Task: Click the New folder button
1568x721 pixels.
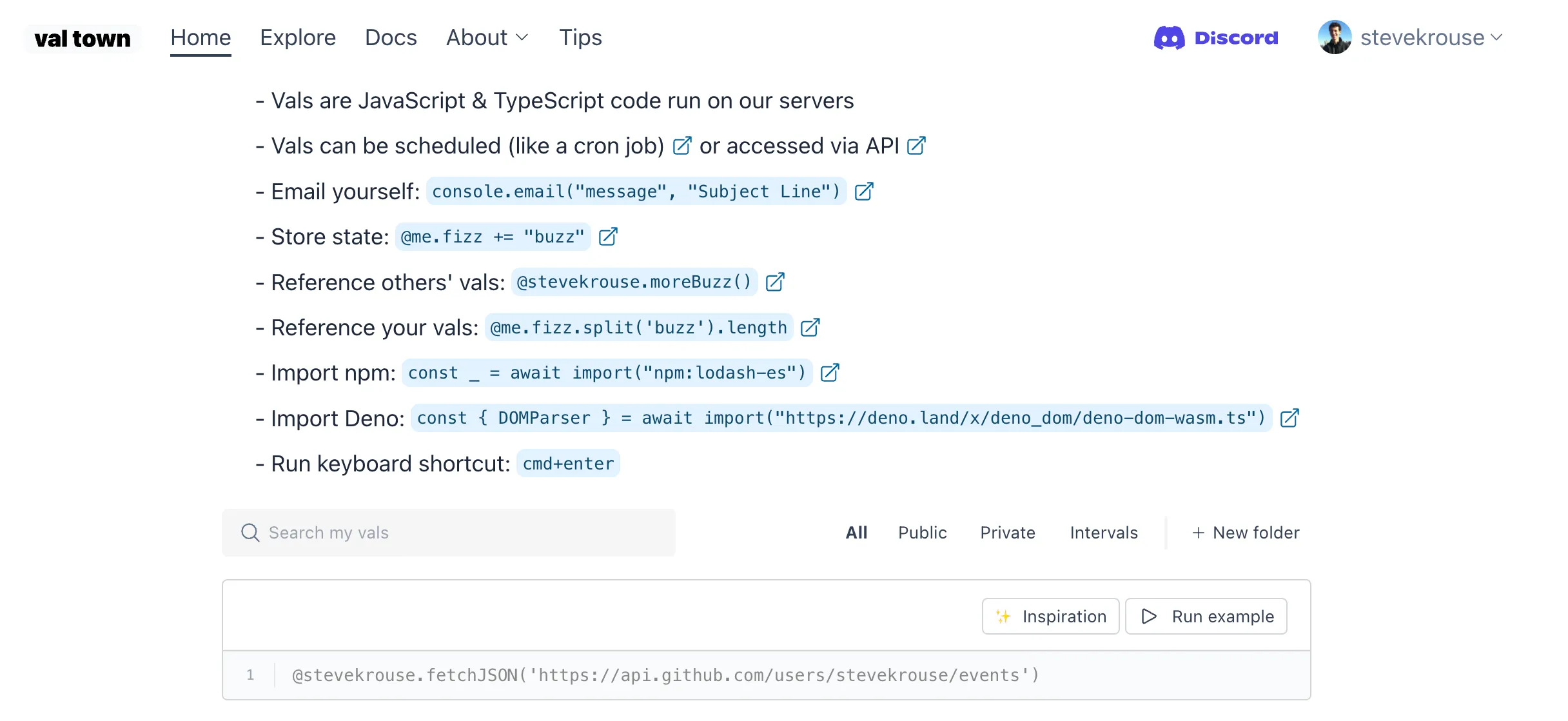Action: [x=1245, y=532]
